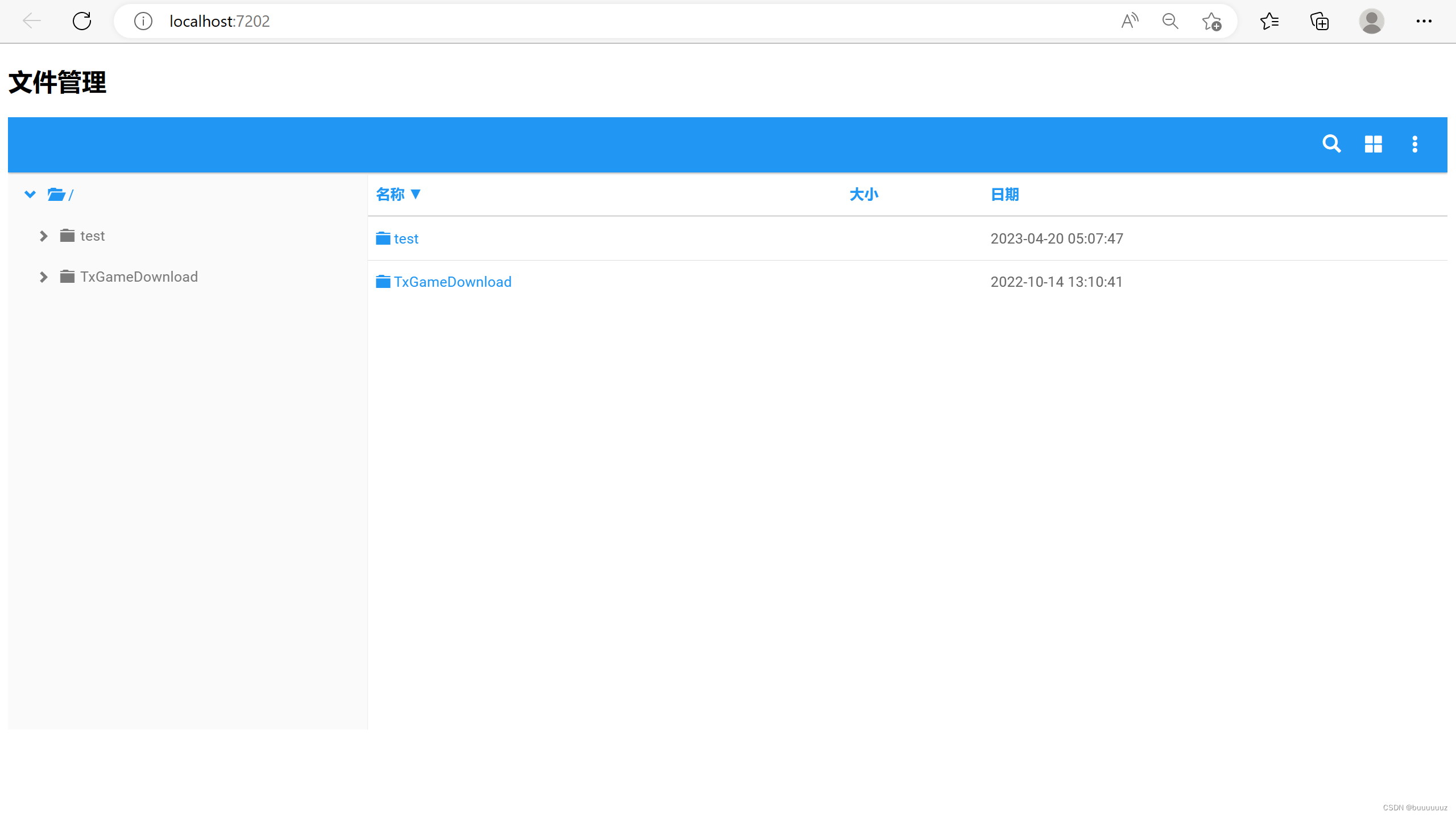This screenshot has height=816, width=1456.
Task: Open the TxGameDownload folder link
Action: point(452,282)
